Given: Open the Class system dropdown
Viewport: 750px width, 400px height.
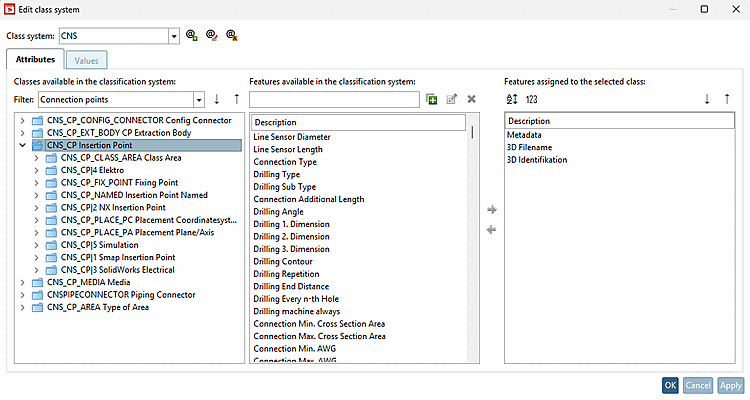Looking at the screenshot, I should pyautogui.click(x=174, y=36).
